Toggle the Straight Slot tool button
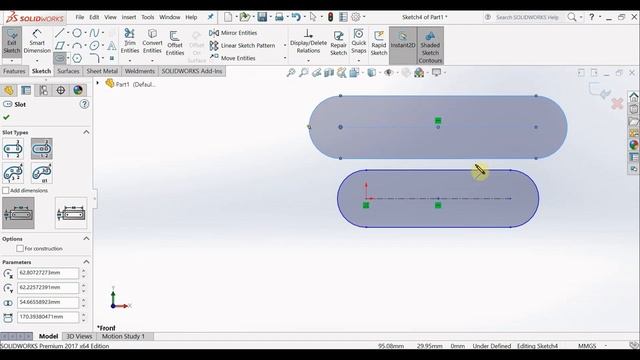The image size is (640, 360). (60, 58)
